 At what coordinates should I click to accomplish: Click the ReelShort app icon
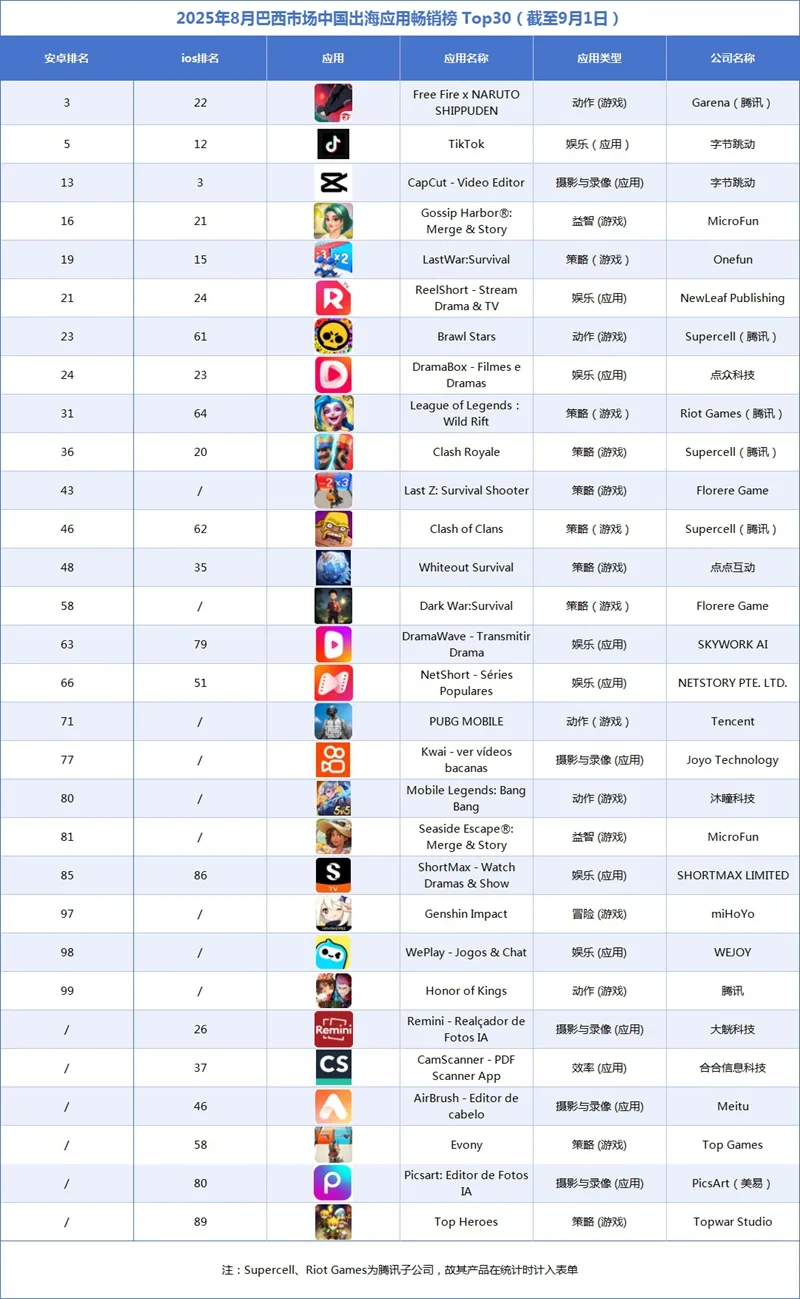pos(333,298)
